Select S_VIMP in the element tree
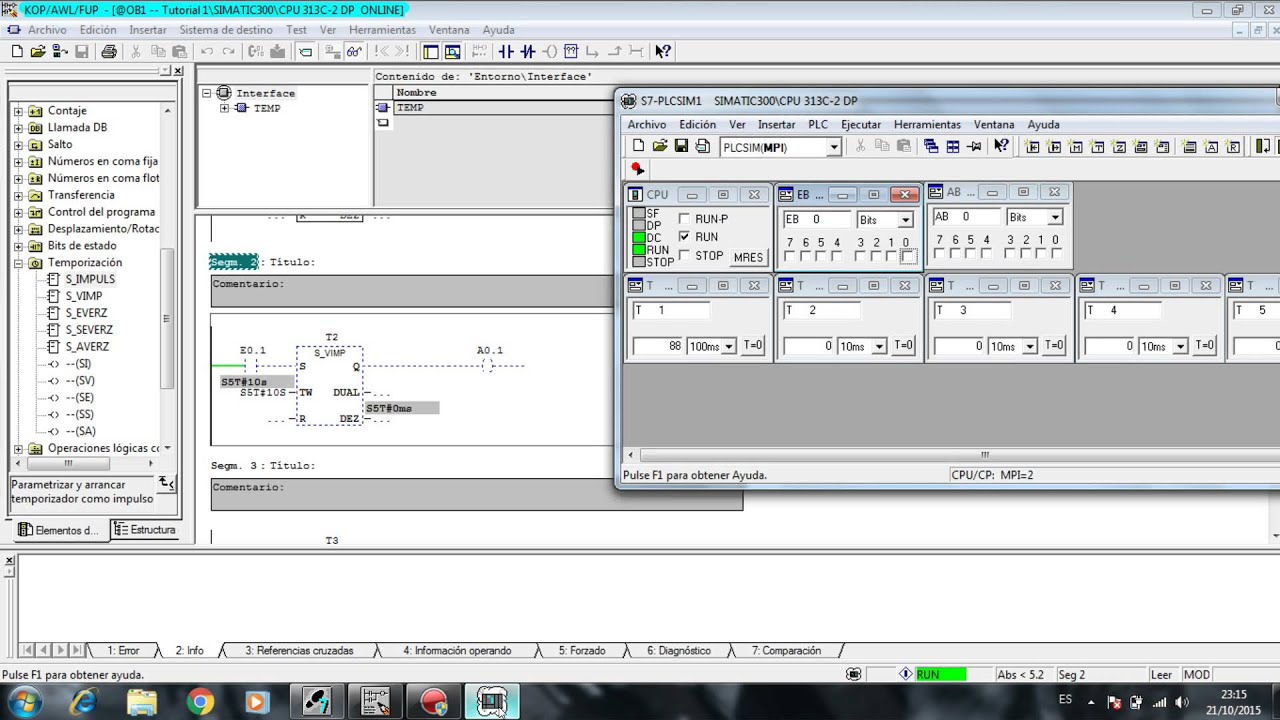 click(x=84, y=296)
